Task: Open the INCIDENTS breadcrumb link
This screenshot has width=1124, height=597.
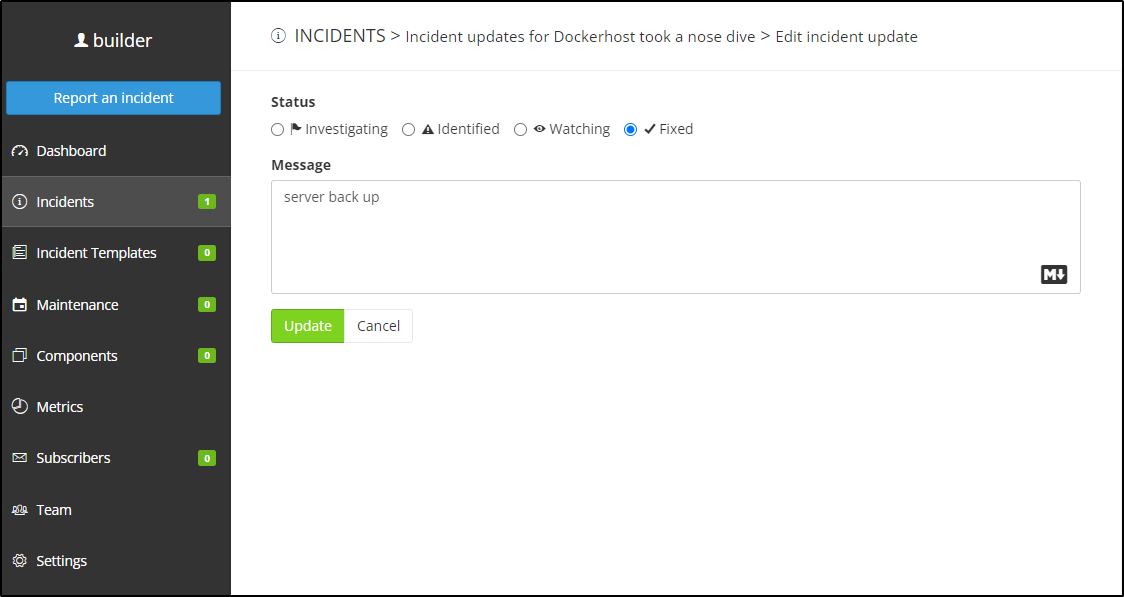Action: pos(340,36)
